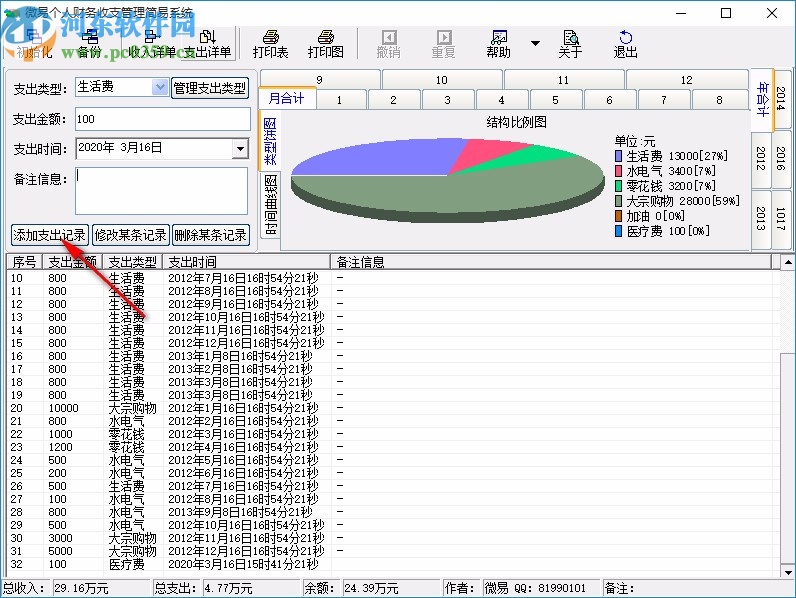Click 打印图 print chart icon
The width and height of the screenshot is (796, 598).
coord(325,43)
